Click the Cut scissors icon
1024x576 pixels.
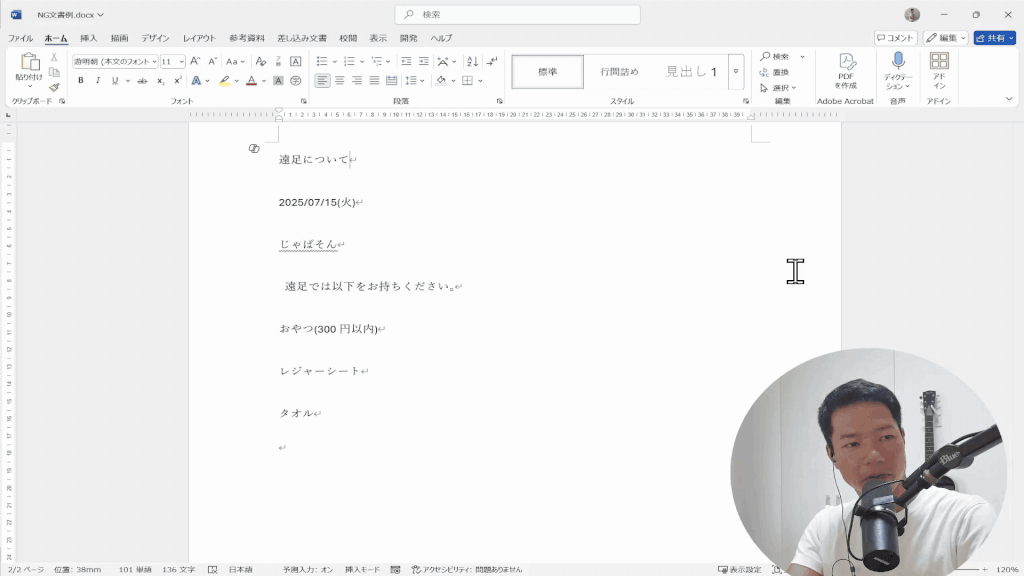(54, 58)
